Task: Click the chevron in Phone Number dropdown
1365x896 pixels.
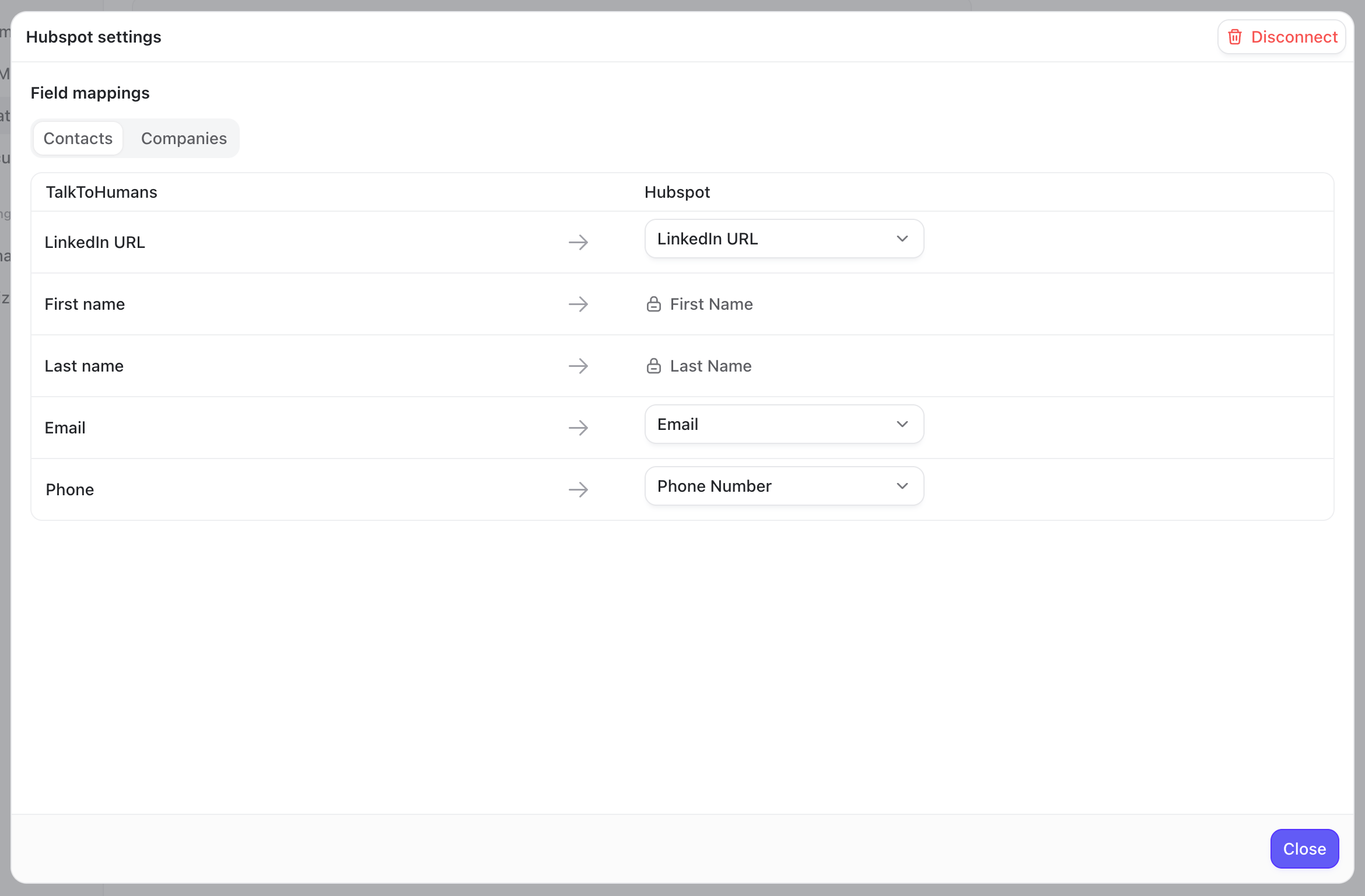Action: coord(902,486)
